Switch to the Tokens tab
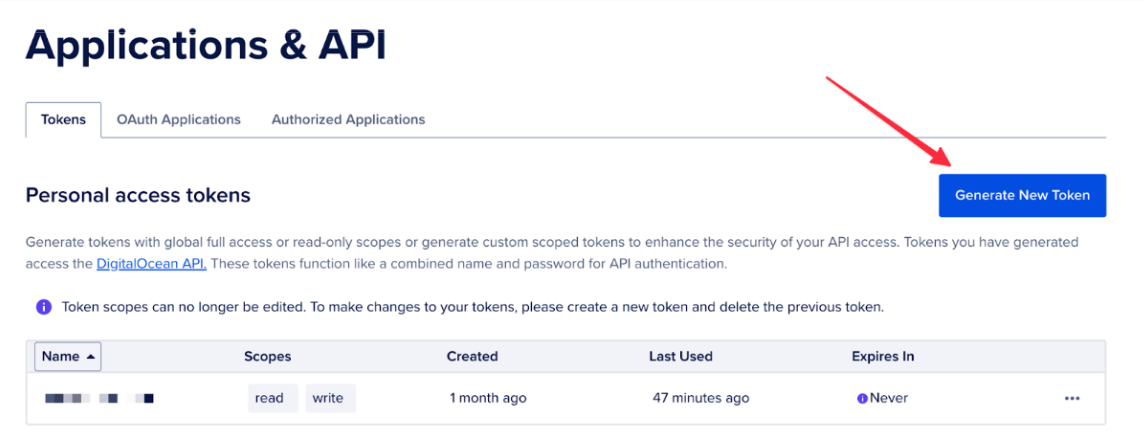Viewport: 1147px width, 433px height. click(x=63, y=119)
